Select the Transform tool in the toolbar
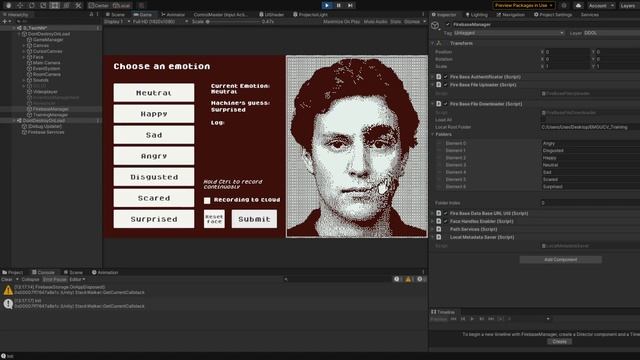 click(x=66, y=6)
